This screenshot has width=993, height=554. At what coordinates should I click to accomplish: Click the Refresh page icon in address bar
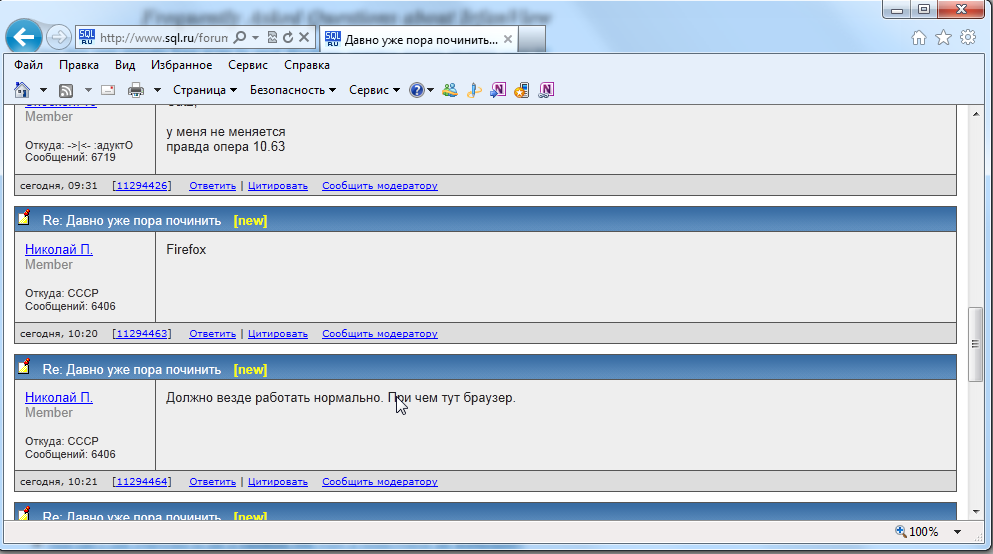point(288,38)
